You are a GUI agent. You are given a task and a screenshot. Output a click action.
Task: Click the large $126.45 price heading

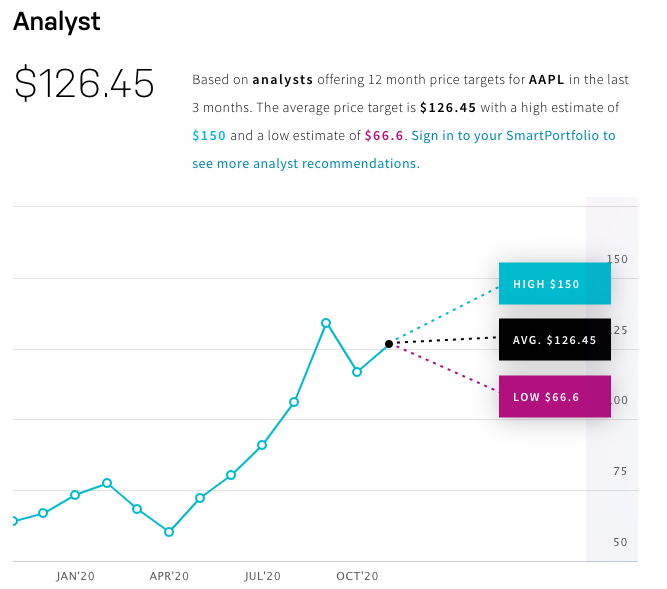(84, 84)
